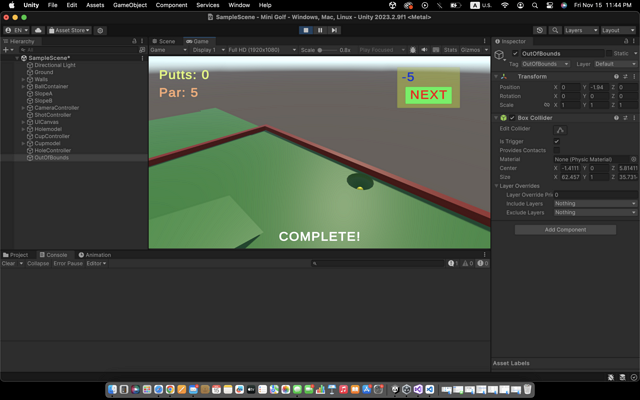Enable the Static checkbox
The height and width of the screenshot is (400, 640).
click(x=609, y=53)
